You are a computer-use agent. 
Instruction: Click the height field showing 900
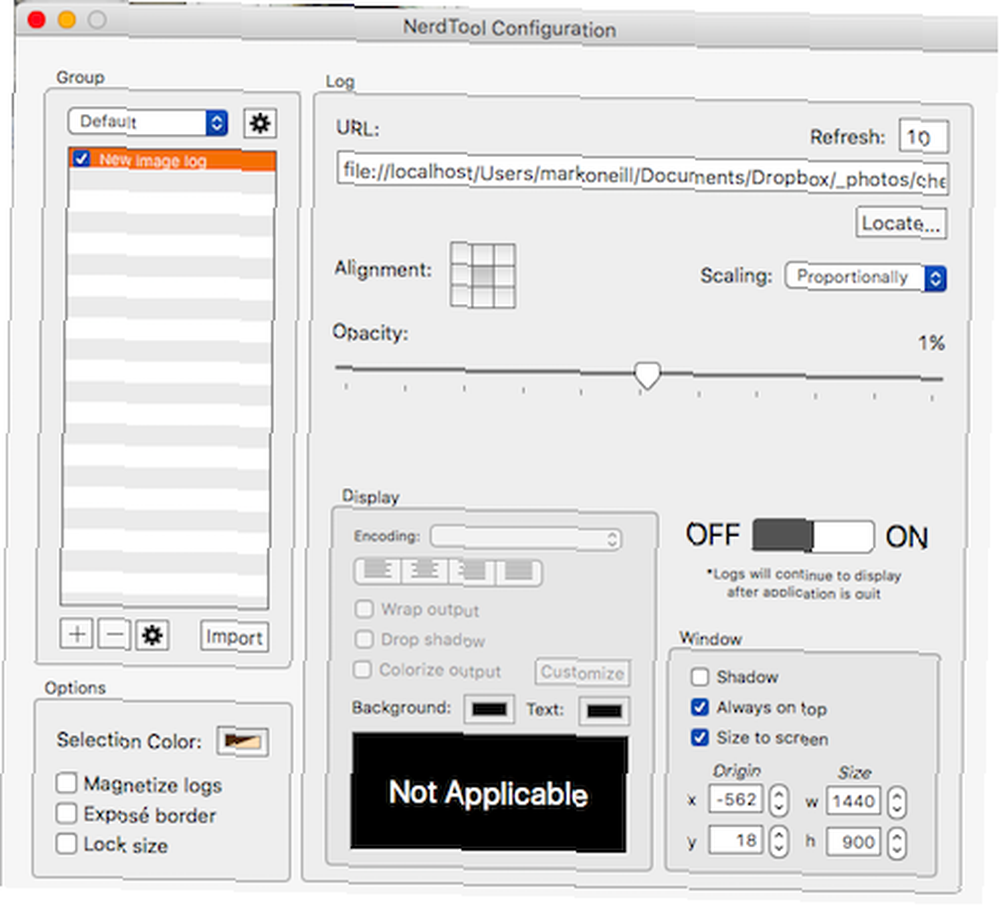[x=853, y=842]
